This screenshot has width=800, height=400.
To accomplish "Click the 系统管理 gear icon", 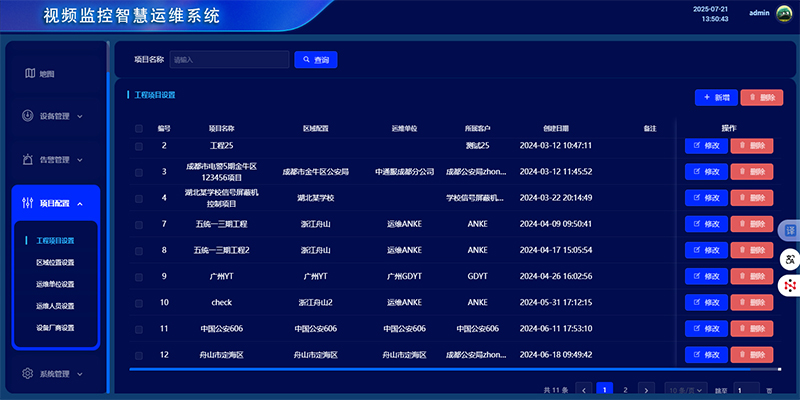I will pos(29,374).
